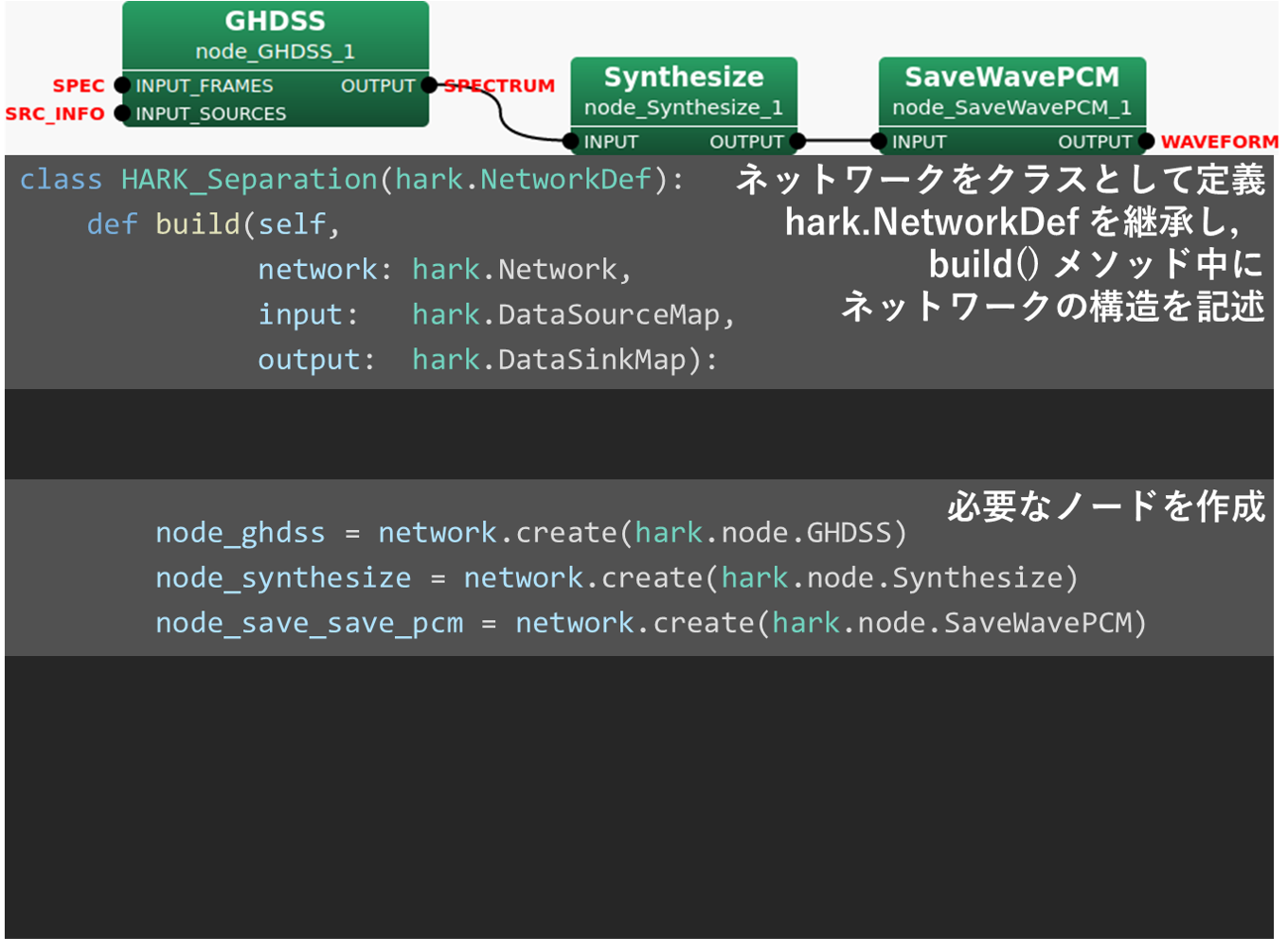Select the WAVEFORM label

point(1219,142)
